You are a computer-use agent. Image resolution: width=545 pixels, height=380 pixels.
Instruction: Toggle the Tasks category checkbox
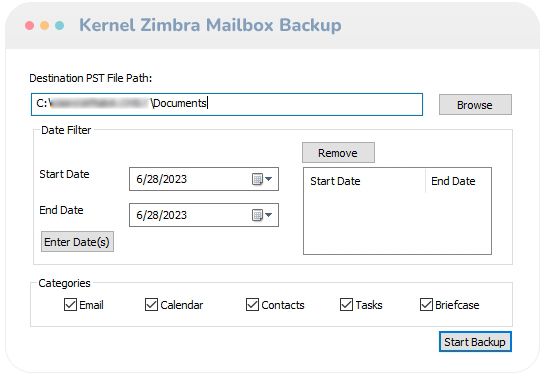pyautogui.click(x=346, y=305)
